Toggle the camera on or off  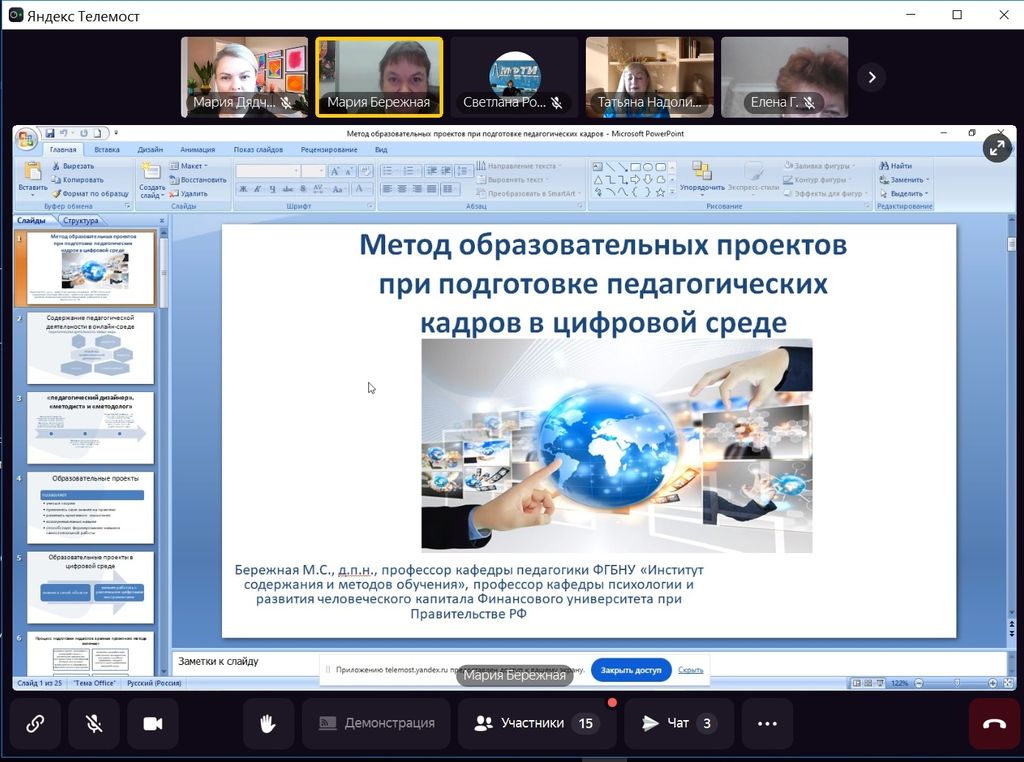[x=153, y=724]
